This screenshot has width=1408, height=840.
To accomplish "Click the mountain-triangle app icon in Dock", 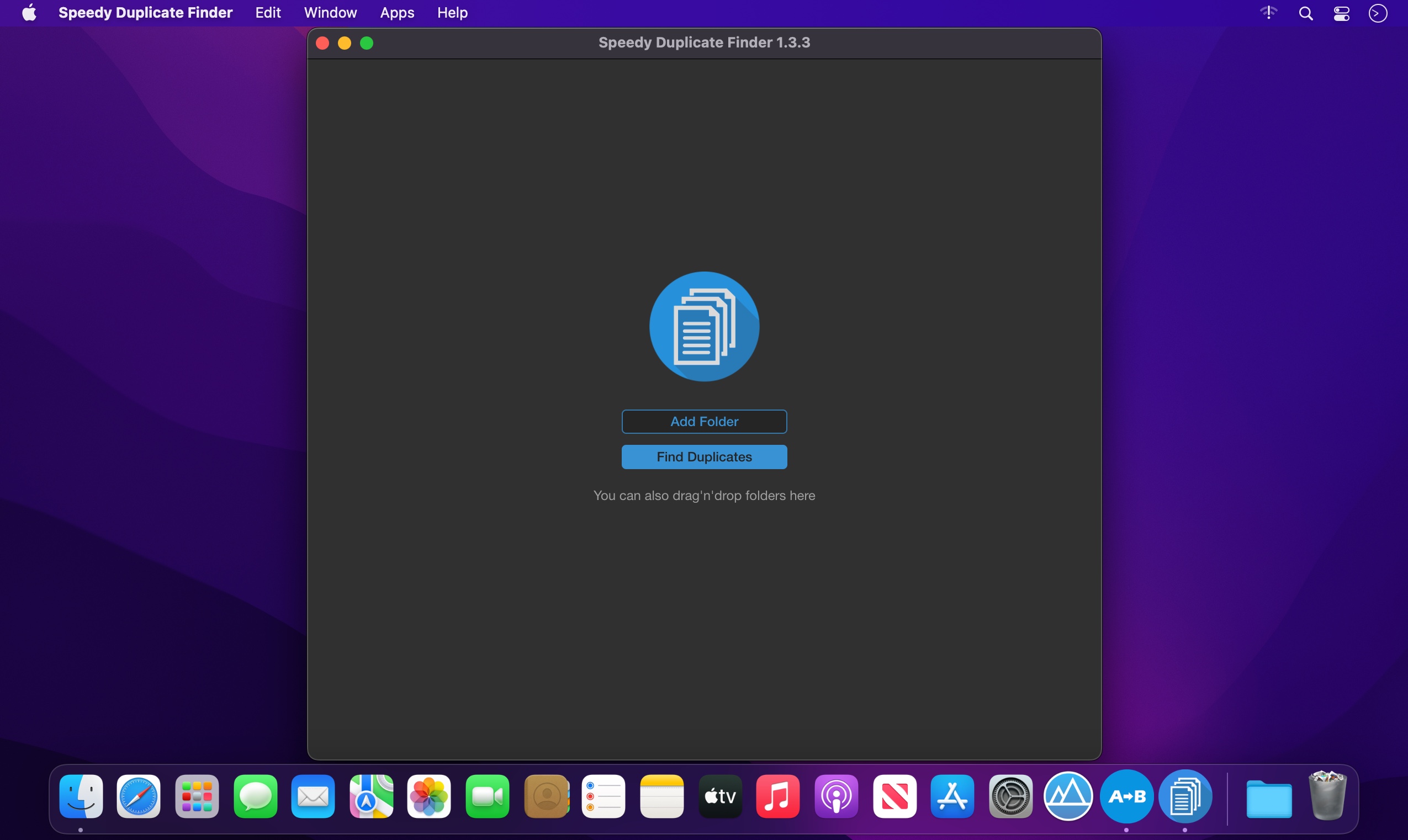I will click(1068, 796).
